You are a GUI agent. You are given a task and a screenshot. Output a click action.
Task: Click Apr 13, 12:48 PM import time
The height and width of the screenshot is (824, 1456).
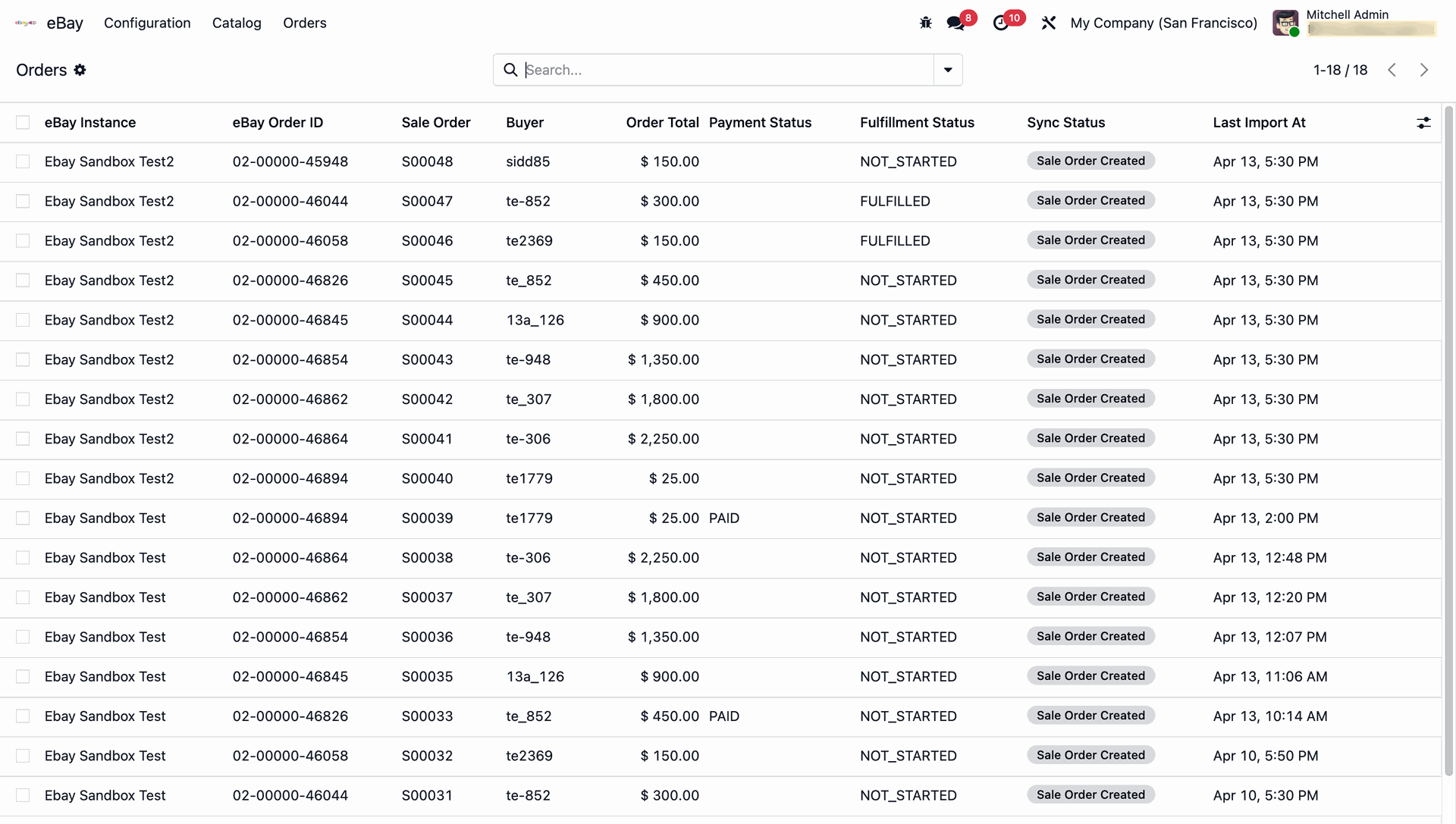click(x=1270, y=558)
